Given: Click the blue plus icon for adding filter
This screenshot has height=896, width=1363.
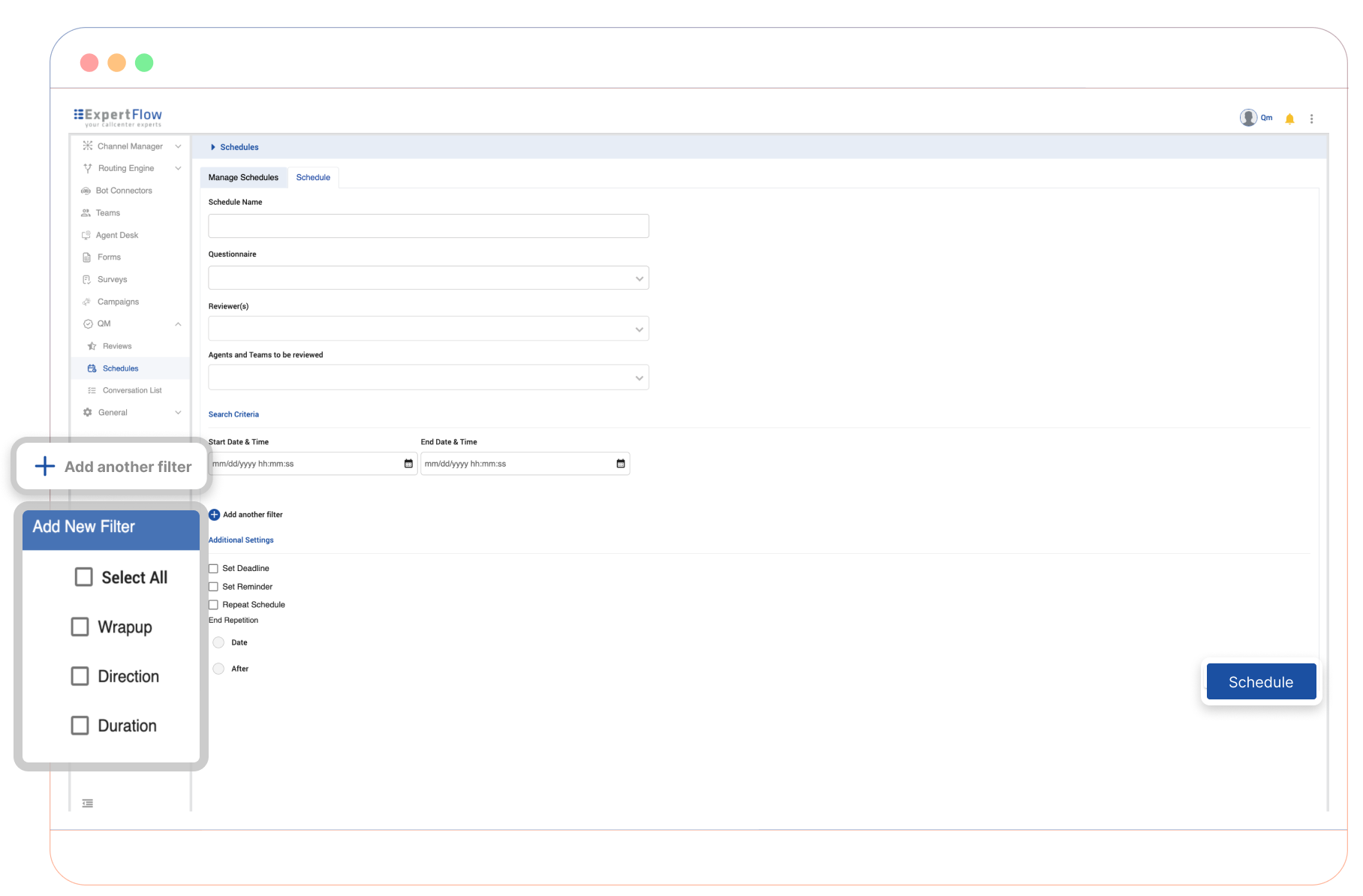Looking at the screenshot, I should point(214,515).
